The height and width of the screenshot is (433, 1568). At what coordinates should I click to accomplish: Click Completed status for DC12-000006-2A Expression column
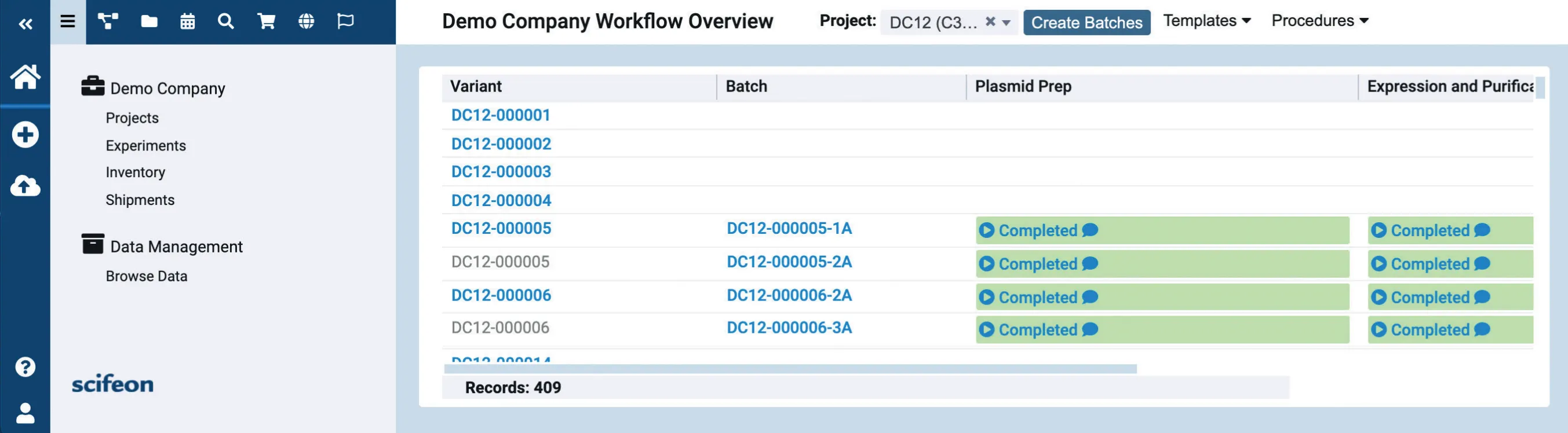click(x=1430, y=298)
